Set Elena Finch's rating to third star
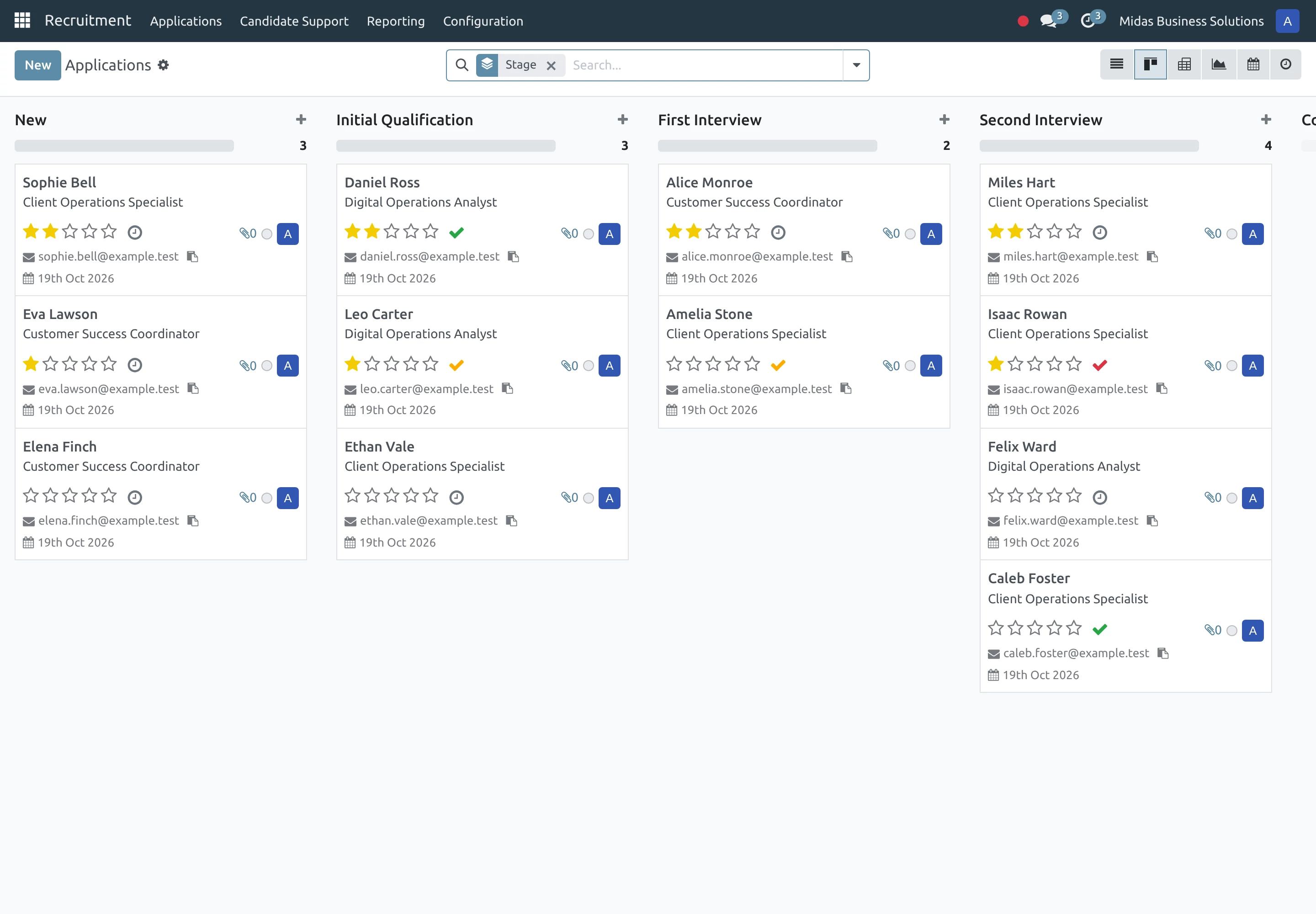This screenshot has height=914, width=1316. pos(70,495)
